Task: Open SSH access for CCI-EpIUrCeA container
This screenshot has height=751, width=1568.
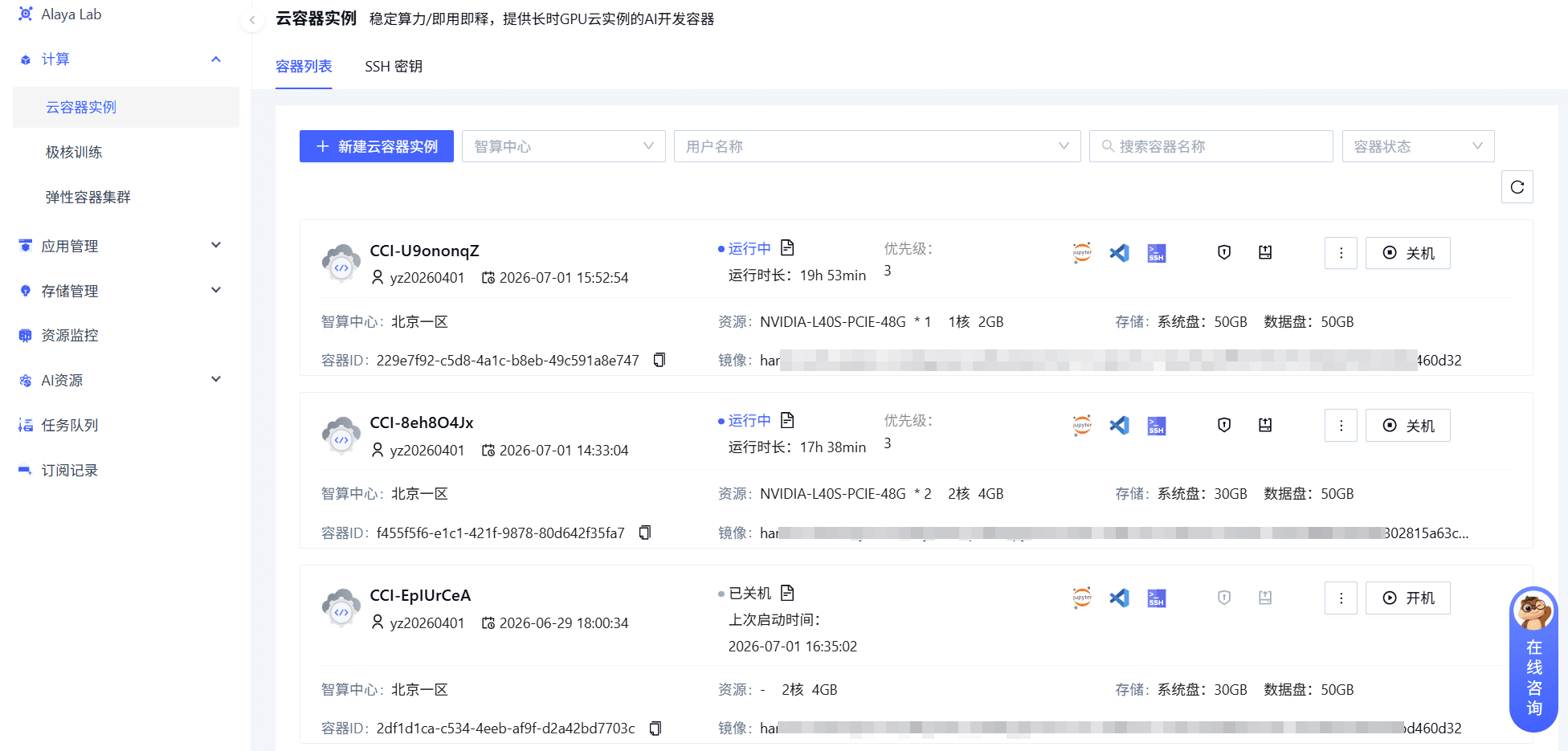Action: point(1157,598)
